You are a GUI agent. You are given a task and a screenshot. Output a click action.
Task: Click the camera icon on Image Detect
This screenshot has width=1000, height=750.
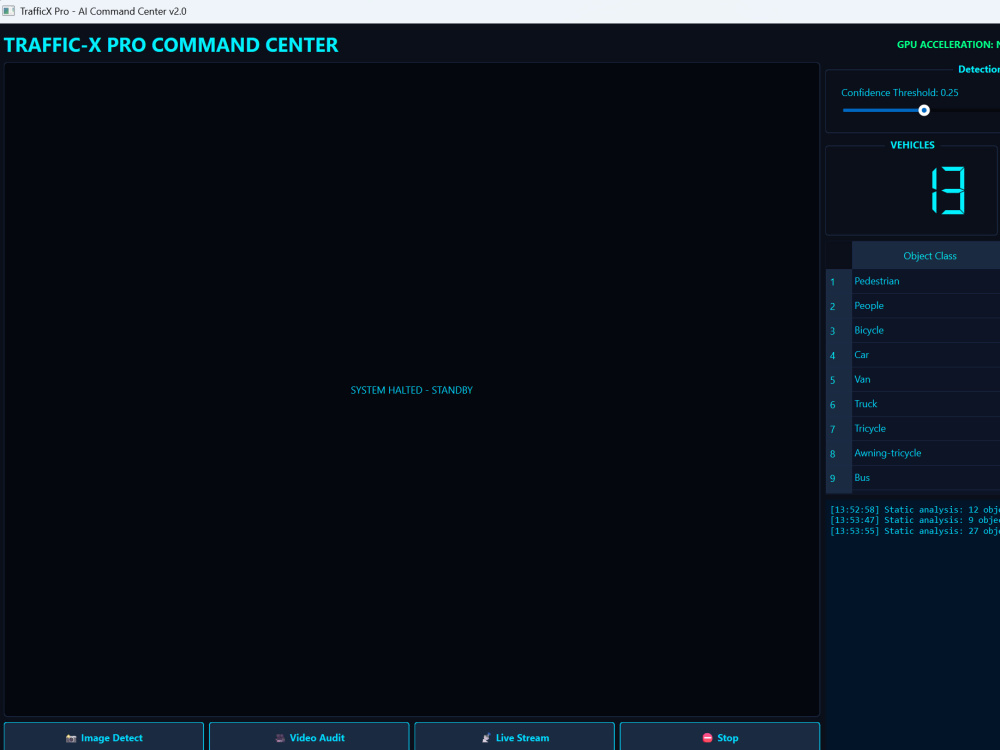tap(71, 738)
